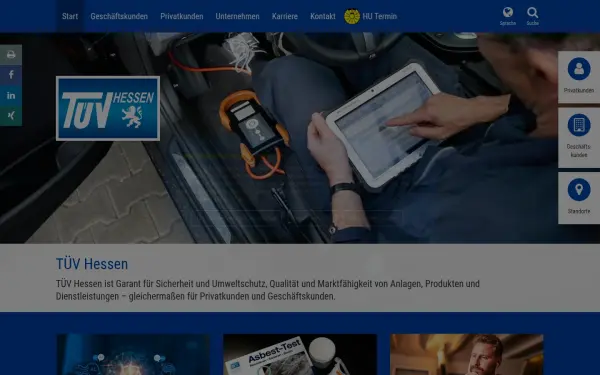Select the Start menu item

(x=70, y=16)
